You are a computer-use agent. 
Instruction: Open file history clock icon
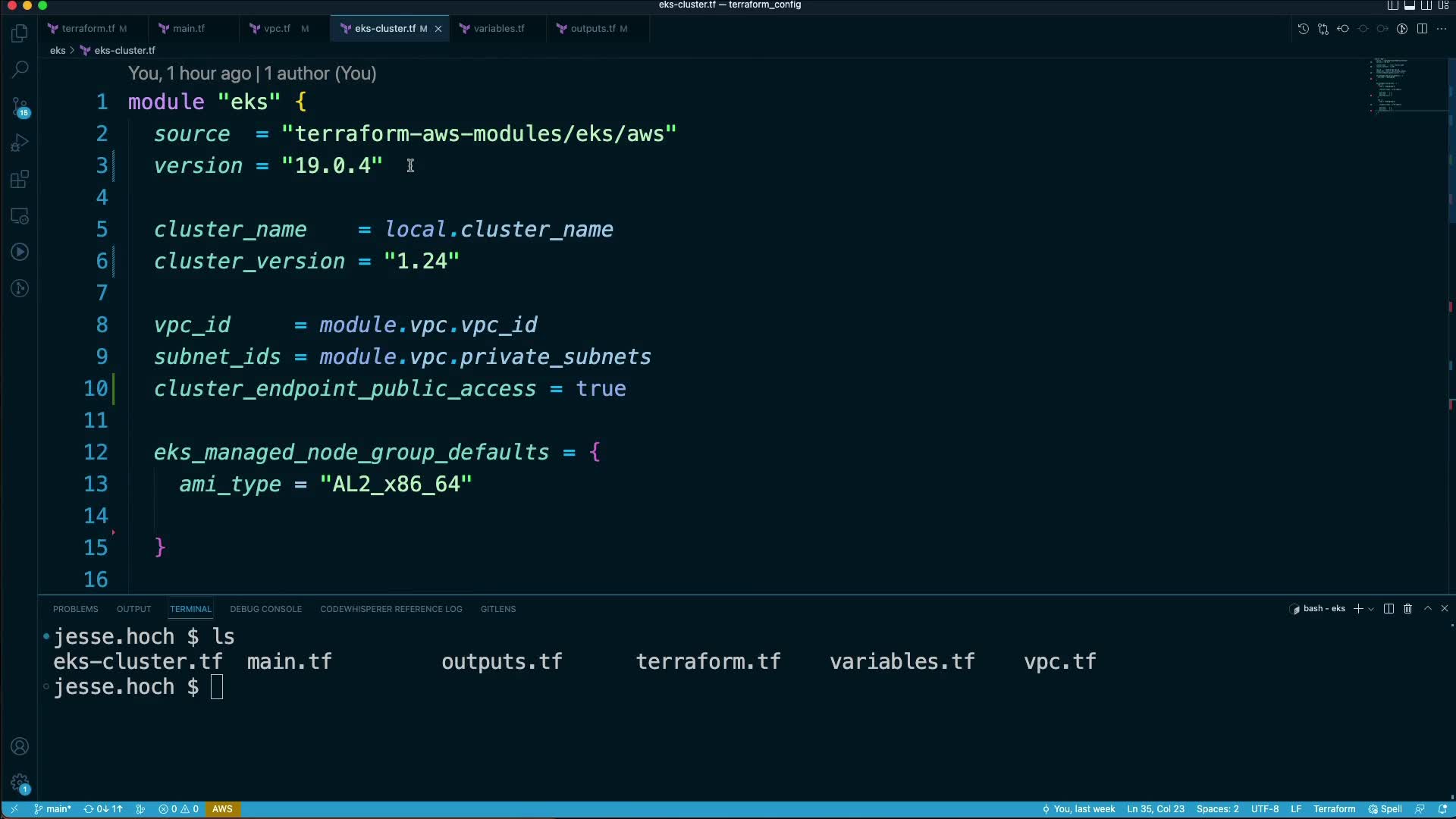click(x=1303, y=29)
